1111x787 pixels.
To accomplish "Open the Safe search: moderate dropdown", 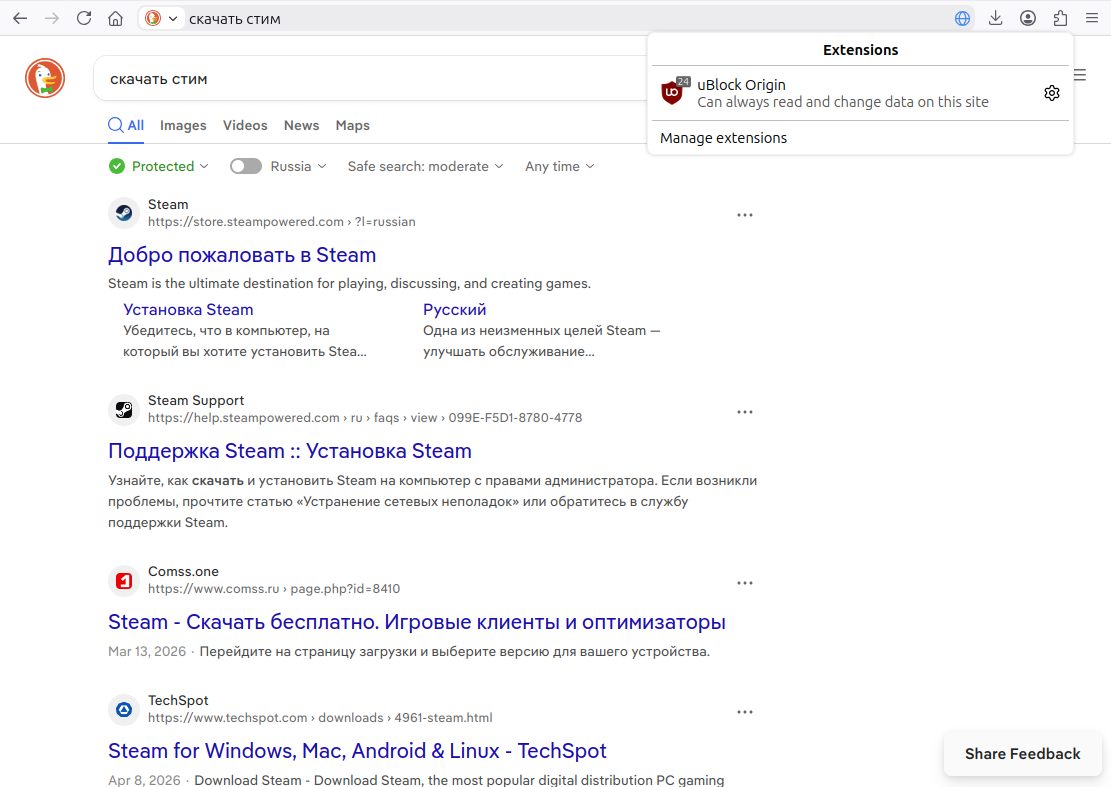I will click(x=425, y=166).
